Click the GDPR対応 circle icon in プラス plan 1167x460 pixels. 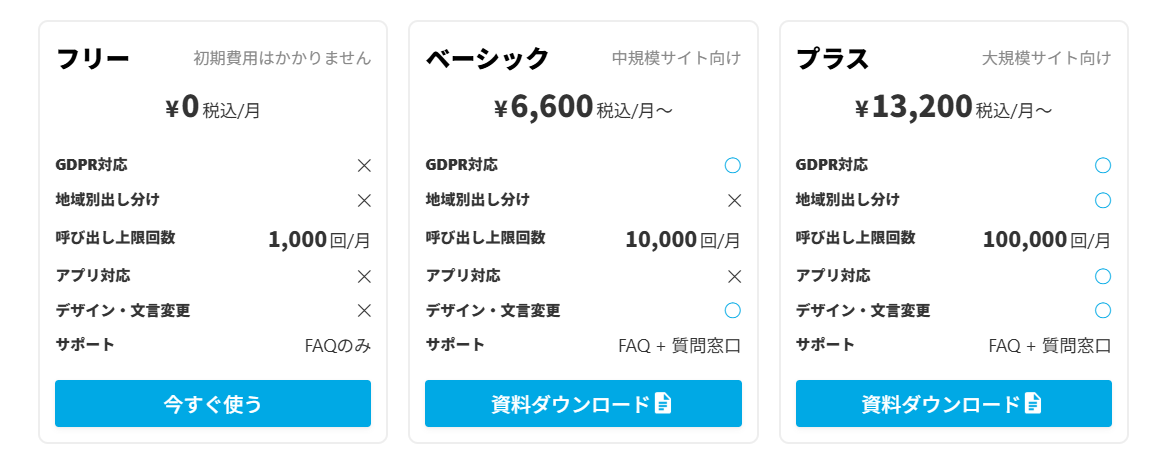[x=1103, y=165]
